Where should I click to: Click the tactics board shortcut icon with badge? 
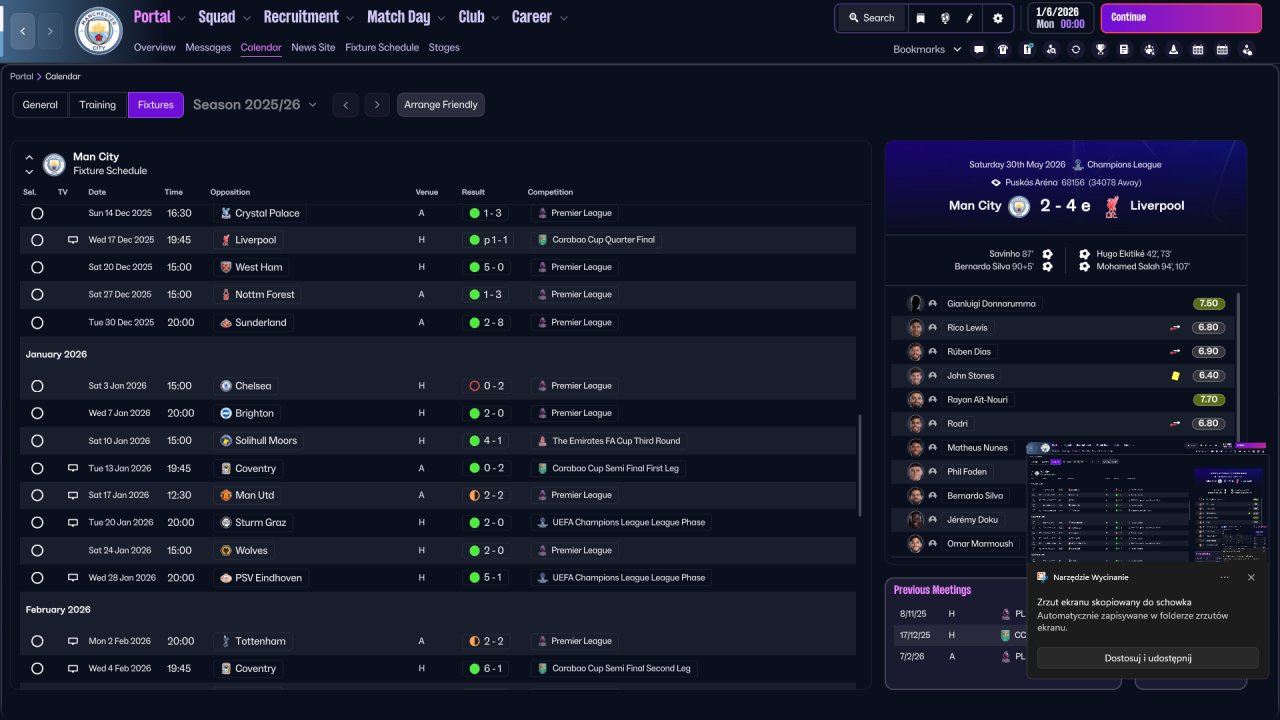[x=1027, y=49]
